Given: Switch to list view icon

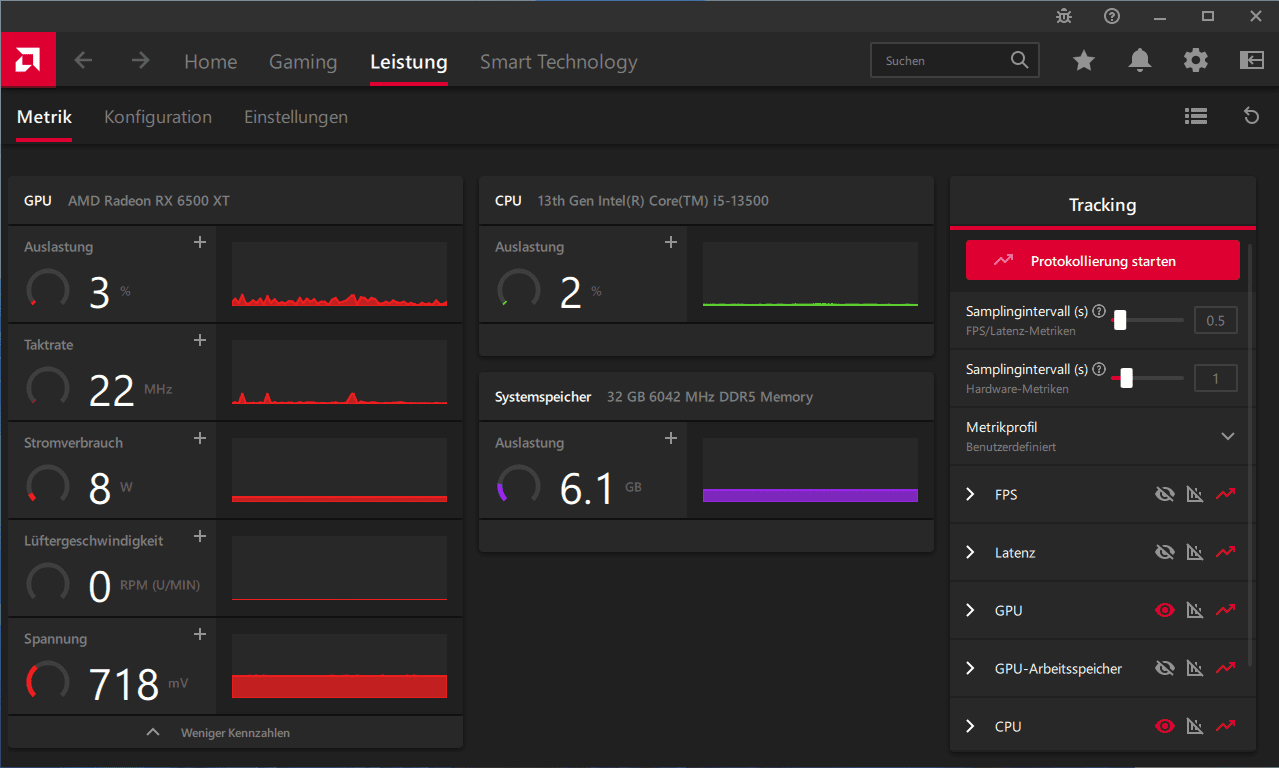Looking at the screenshot, I should pos(1196,116).
